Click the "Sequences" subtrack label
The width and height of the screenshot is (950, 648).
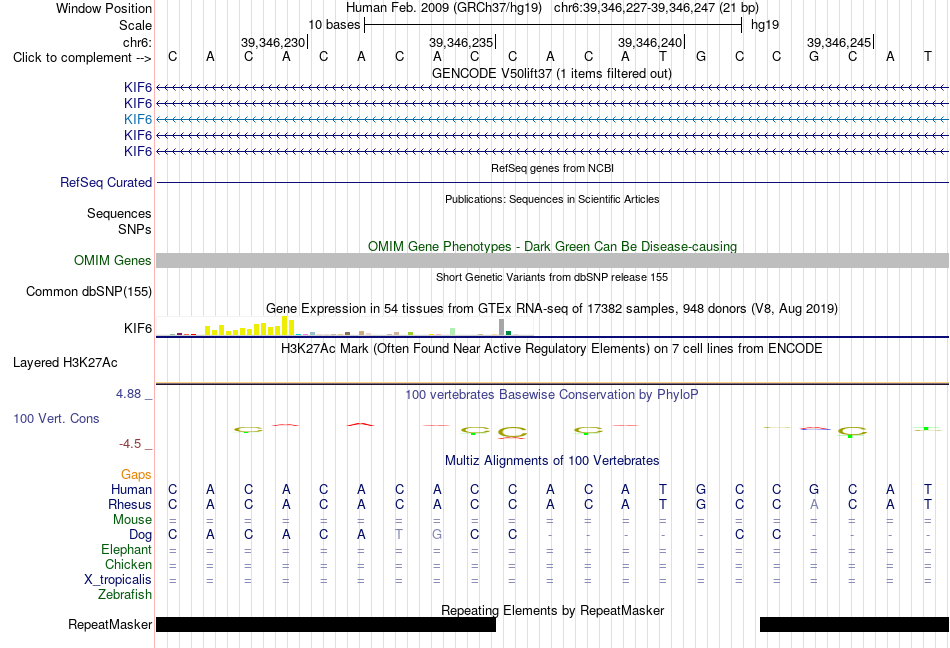click(x=119, y=213)
